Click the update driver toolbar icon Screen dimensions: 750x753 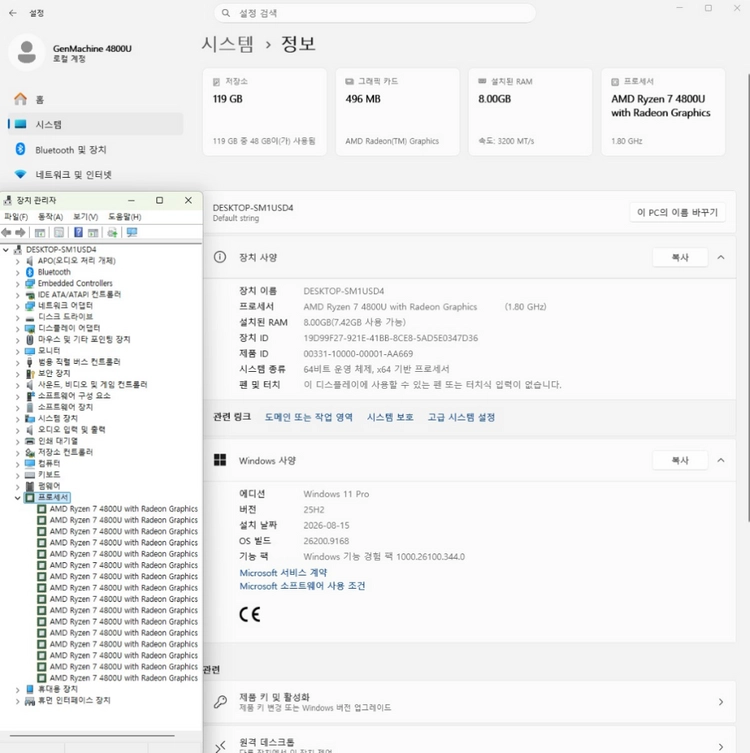tap(112, 233)
